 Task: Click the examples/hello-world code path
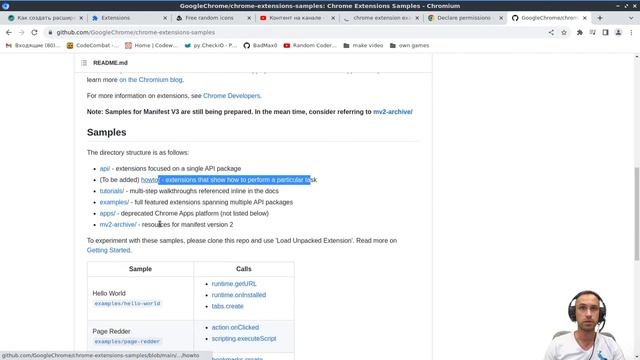(127, 303)
